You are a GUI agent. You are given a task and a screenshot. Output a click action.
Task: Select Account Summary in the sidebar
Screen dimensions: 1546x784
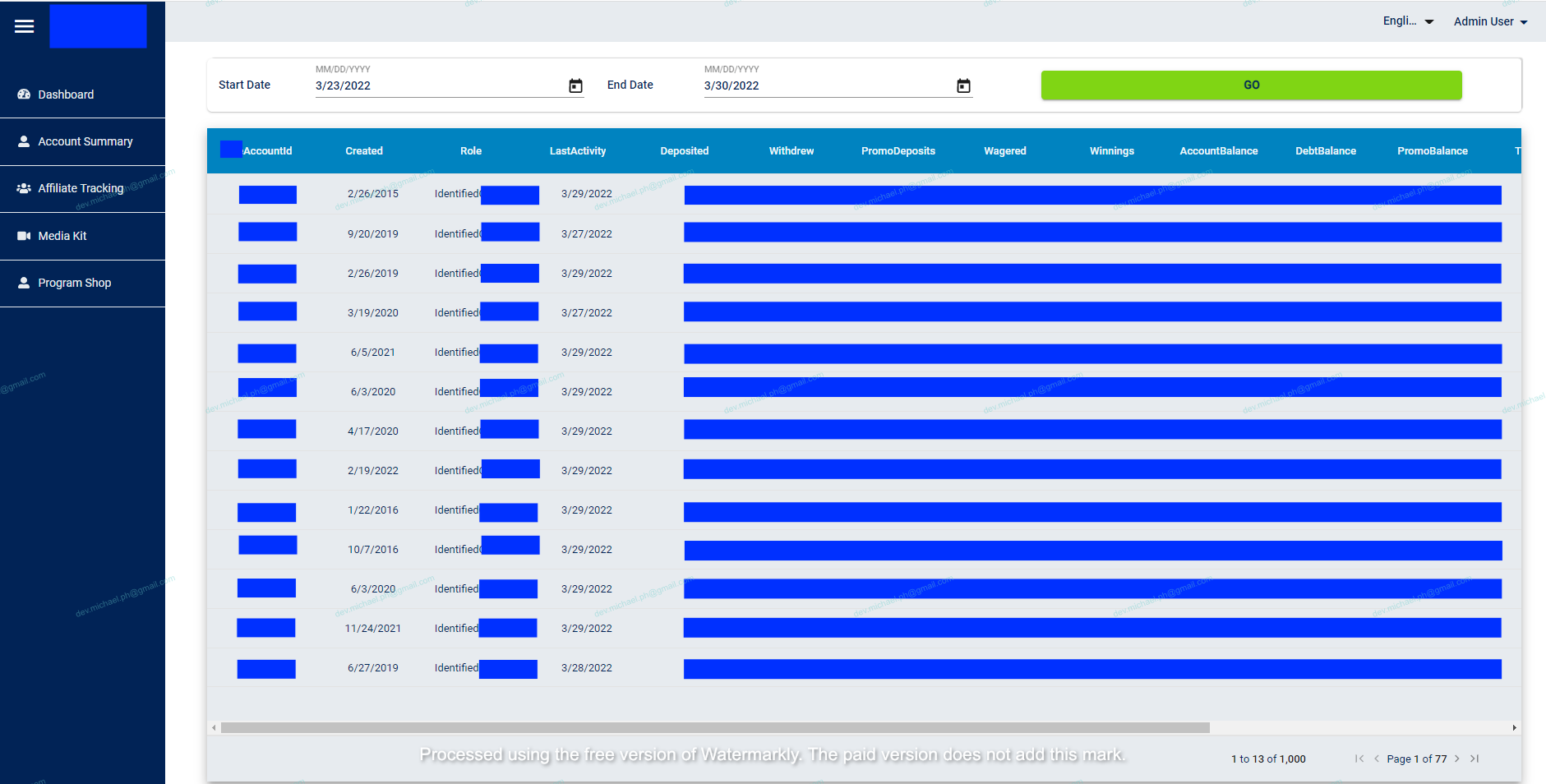coord(85,141)
